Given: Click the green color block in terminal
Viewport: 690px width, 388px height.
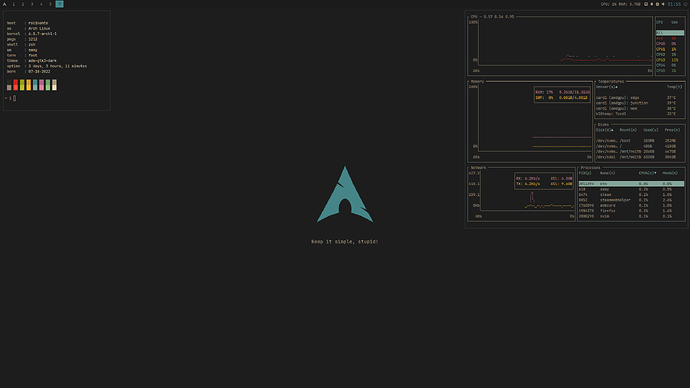Looking at the screenshot, I should (48, 85).
